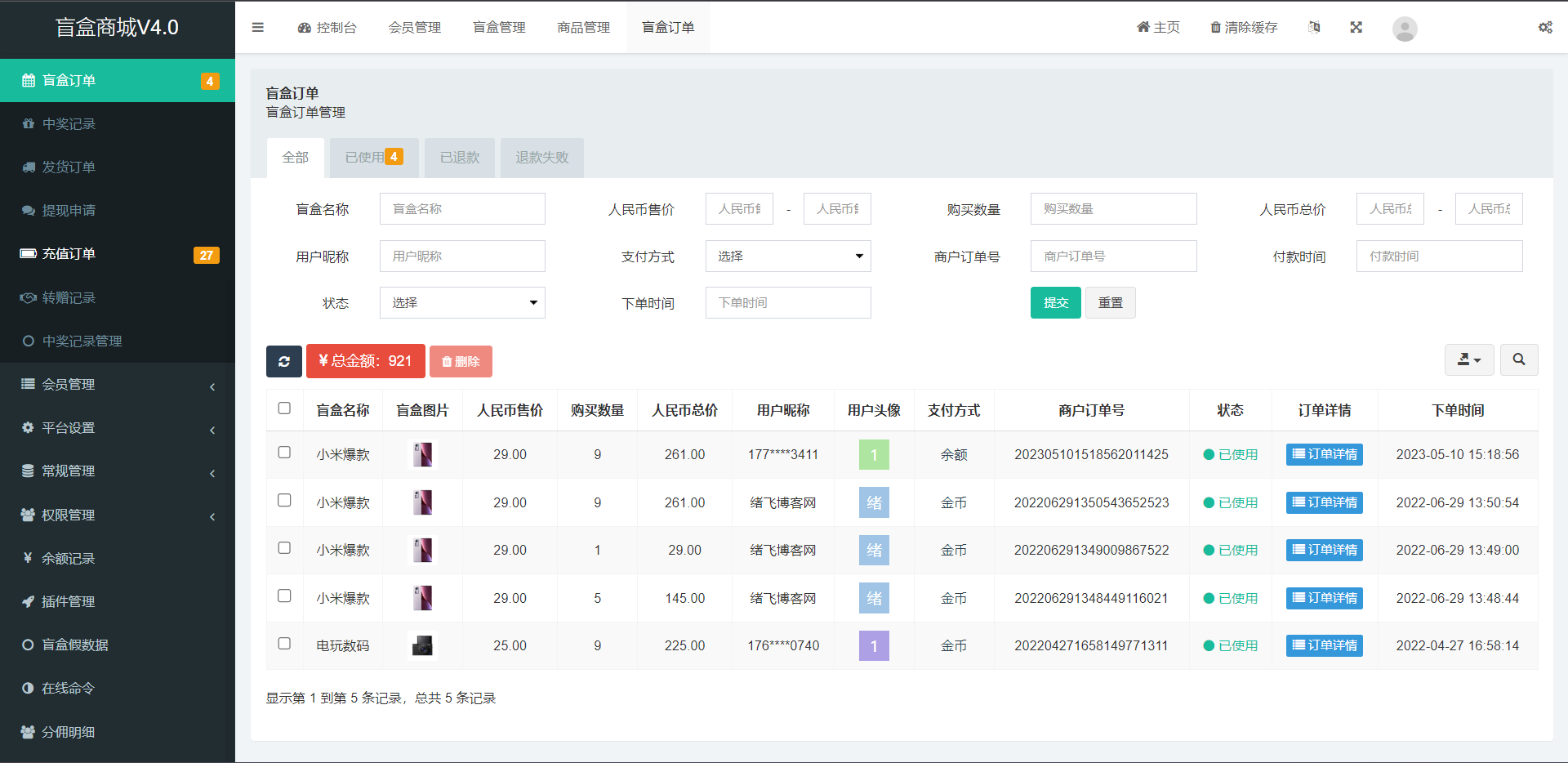Click the settings gears icon at top right
Image resolution: width=1568 pixels, height=763 pixels.
[x=1545, y=27]
